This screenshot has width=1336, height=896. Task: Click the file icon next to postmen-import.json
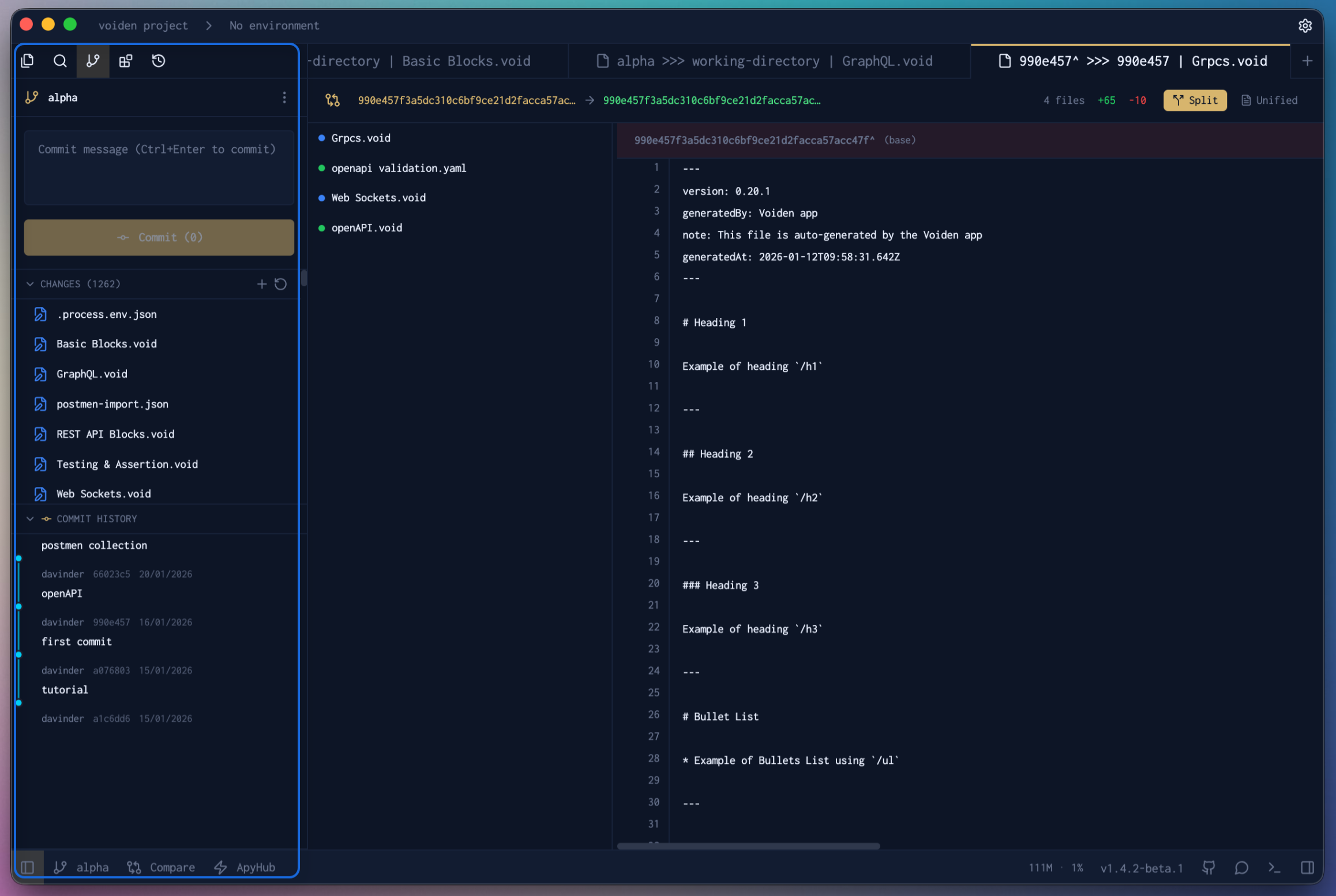pos(40,404)
